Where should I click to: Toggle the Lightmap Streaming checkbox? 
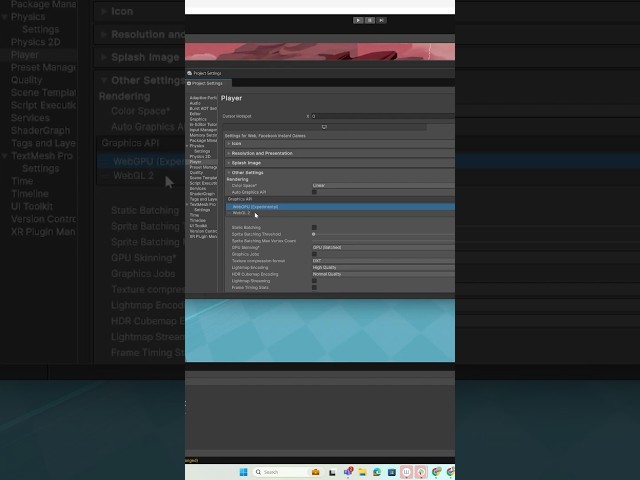pyautogui.click(x=314, y=281)
